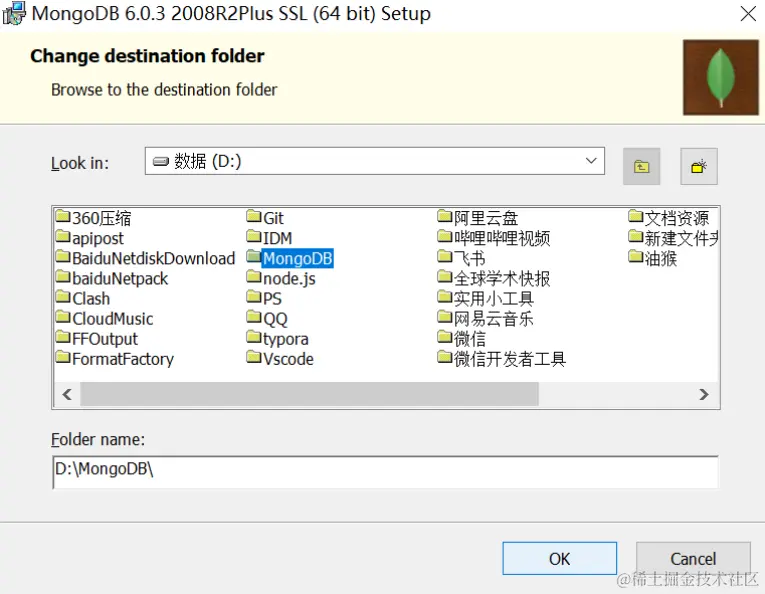The image size is (765, 594).
Task: Select the PS folder
Action: coord(264,298)
